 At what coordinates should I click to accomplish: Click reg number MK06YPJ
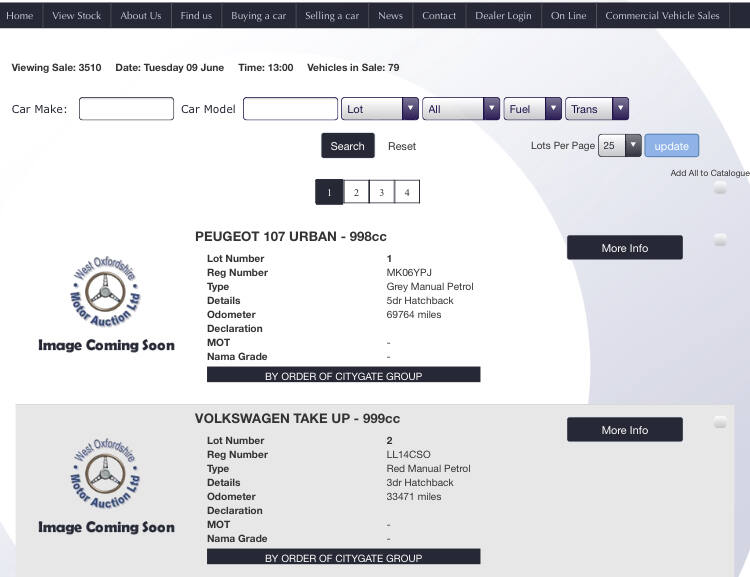[409, 272]
